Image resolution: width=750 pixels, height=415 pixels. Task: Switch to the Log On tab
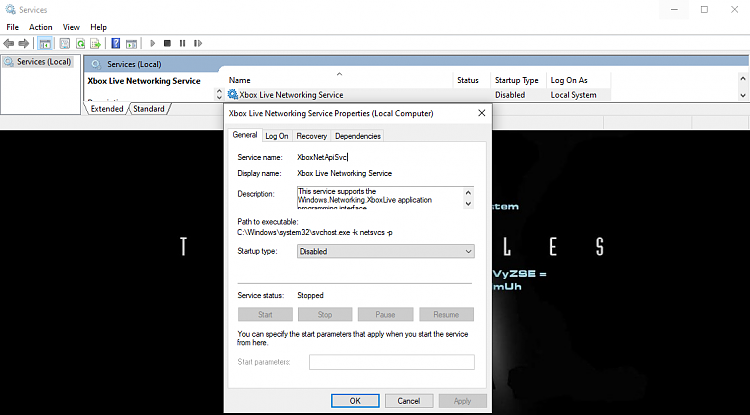click(x=277, y=136)
